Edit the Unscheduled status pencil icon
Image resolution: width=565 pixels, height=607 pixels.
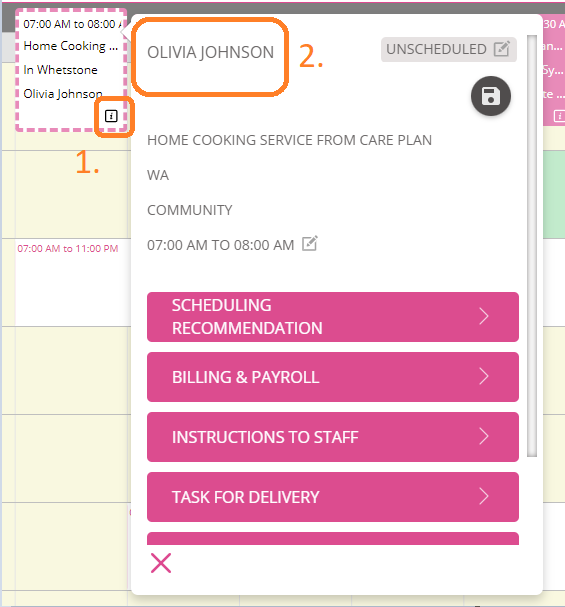[x=502, y=49]
